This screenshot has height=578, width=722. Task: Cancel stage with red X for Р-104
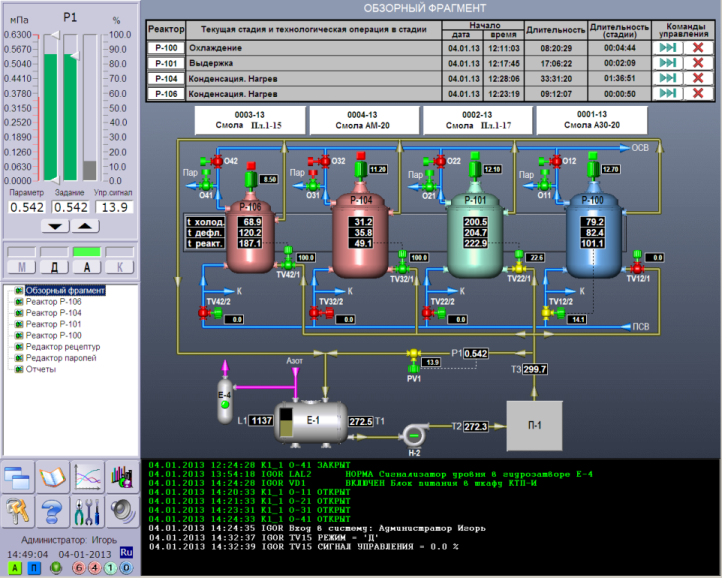pyautogui.click(x=698, y=78)
